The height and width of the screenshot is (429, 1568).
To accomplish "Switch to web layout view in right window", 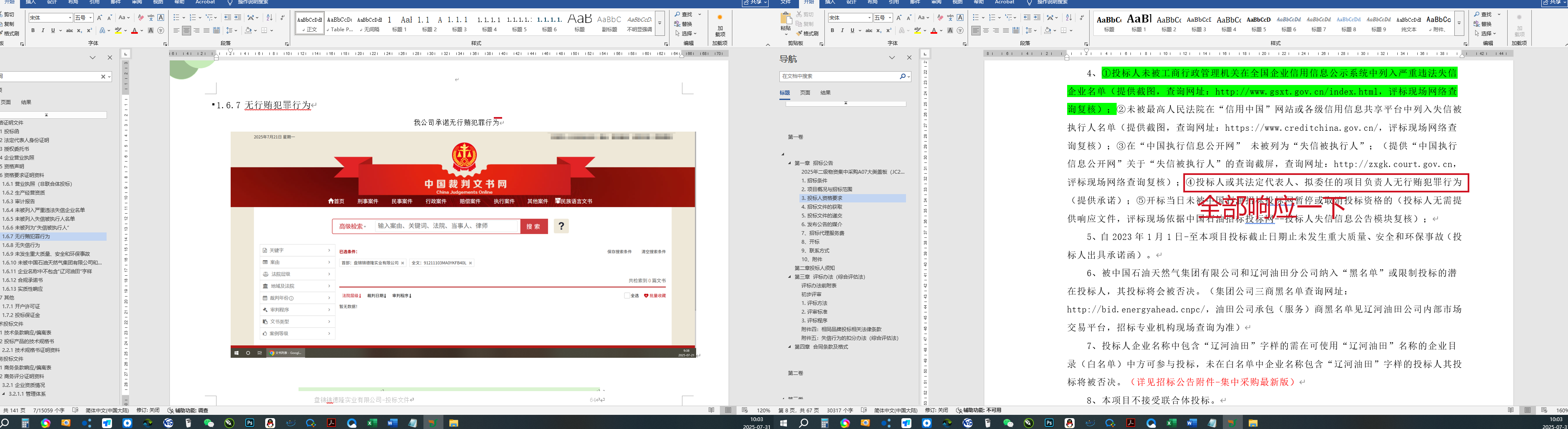I will 1544,411.
